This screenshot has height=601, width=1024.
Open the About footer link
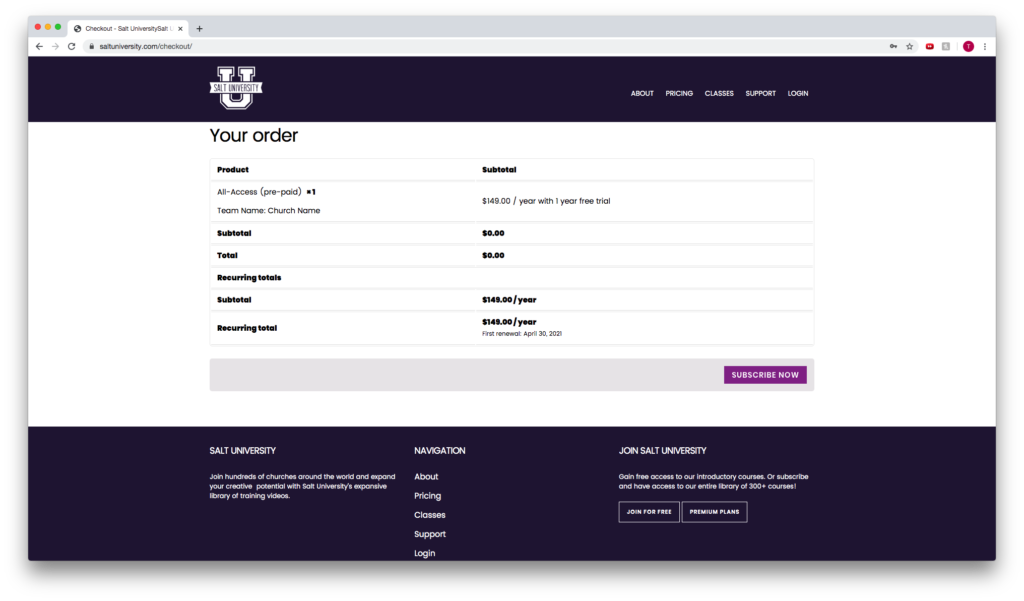[426, 477]
